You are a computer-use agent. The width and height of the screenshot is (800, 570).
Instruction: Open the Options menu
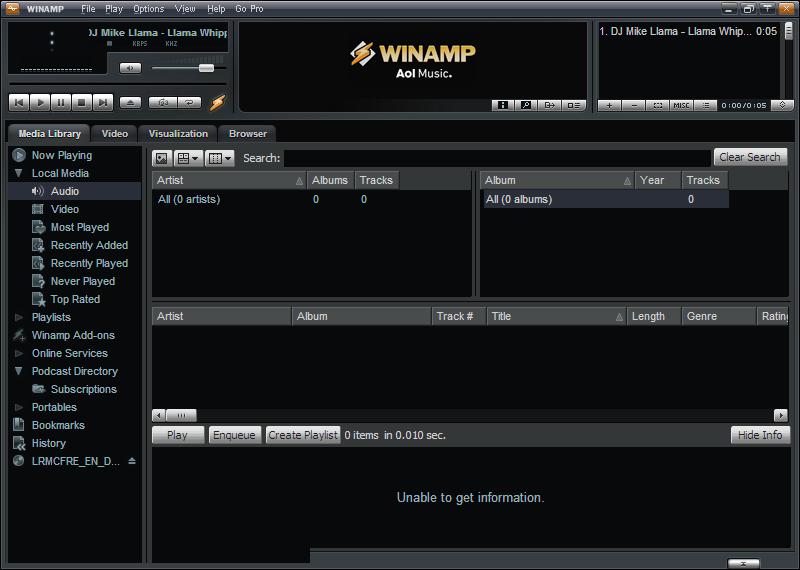[x=148, y=8]
